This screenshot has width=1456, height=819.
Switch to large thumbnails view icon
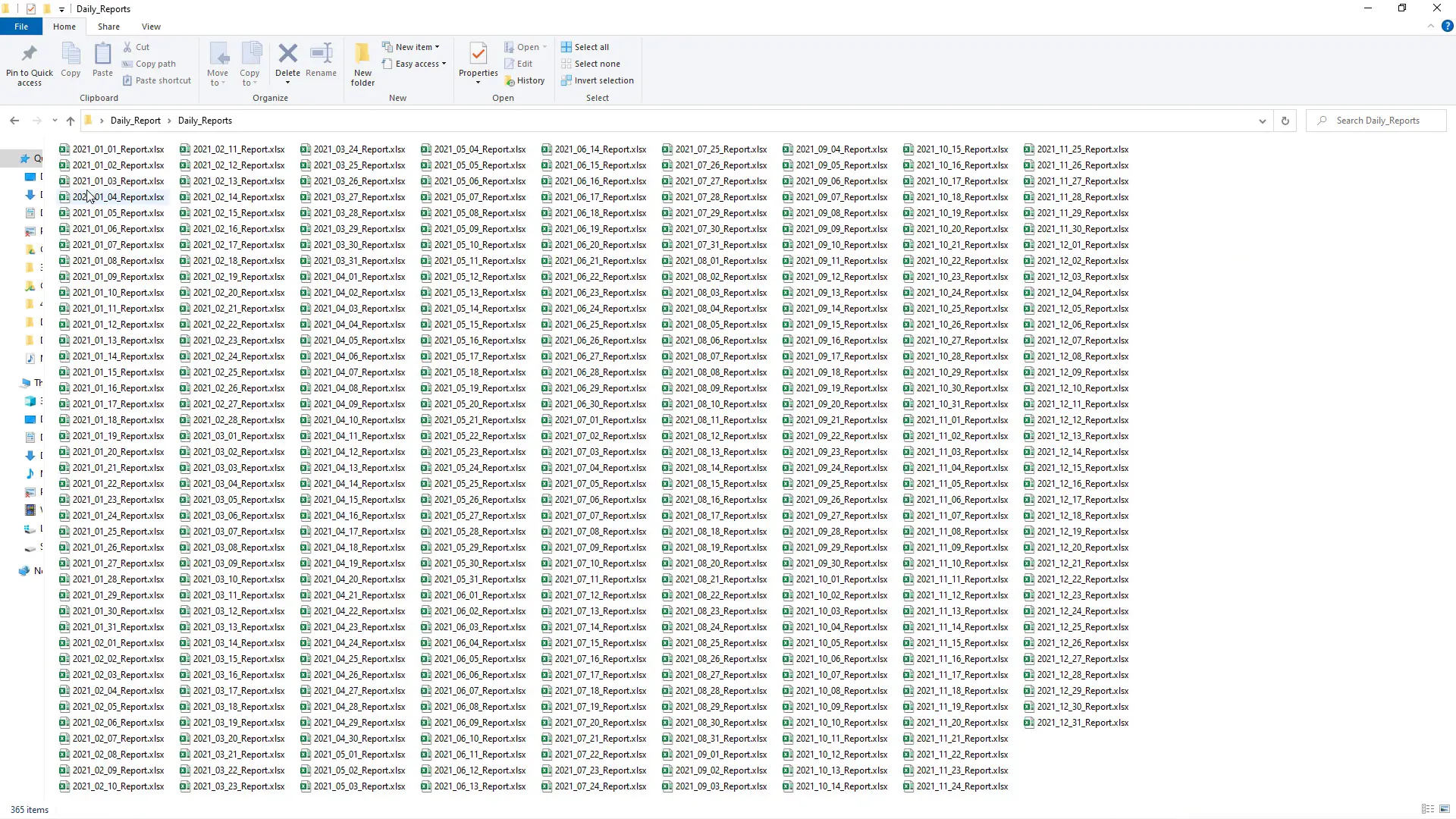(1445, 809)
